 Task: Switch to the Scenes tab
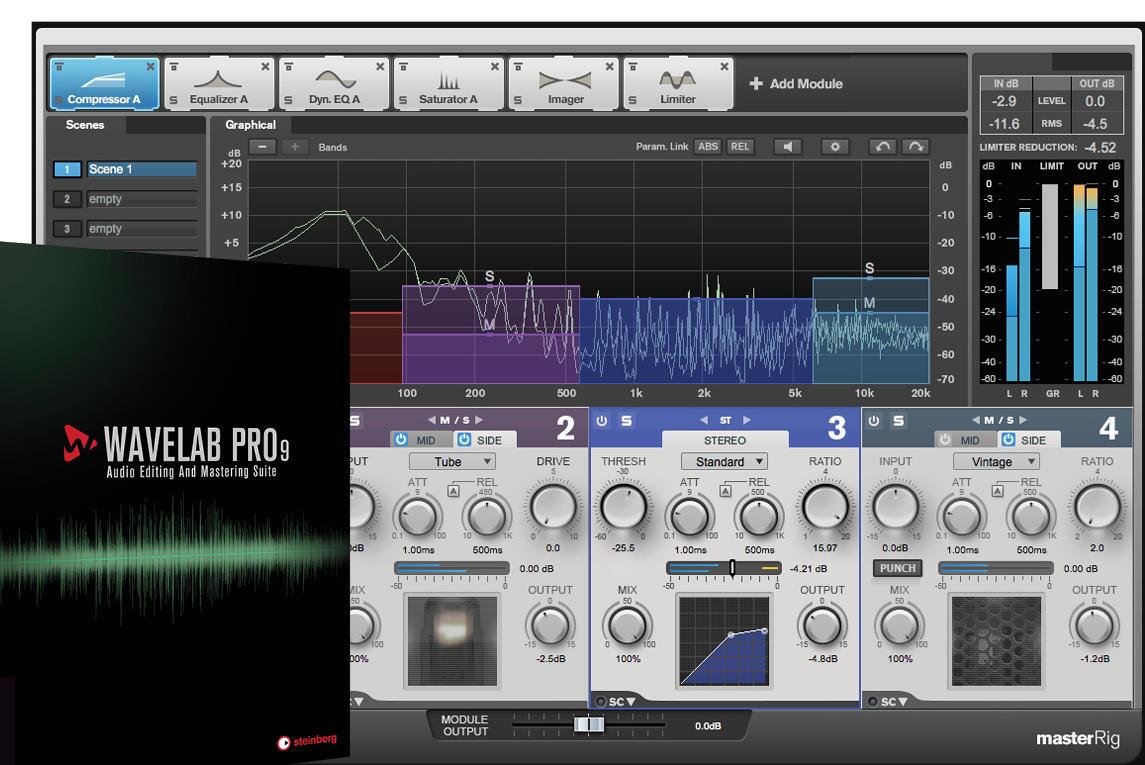pos(85,125)
